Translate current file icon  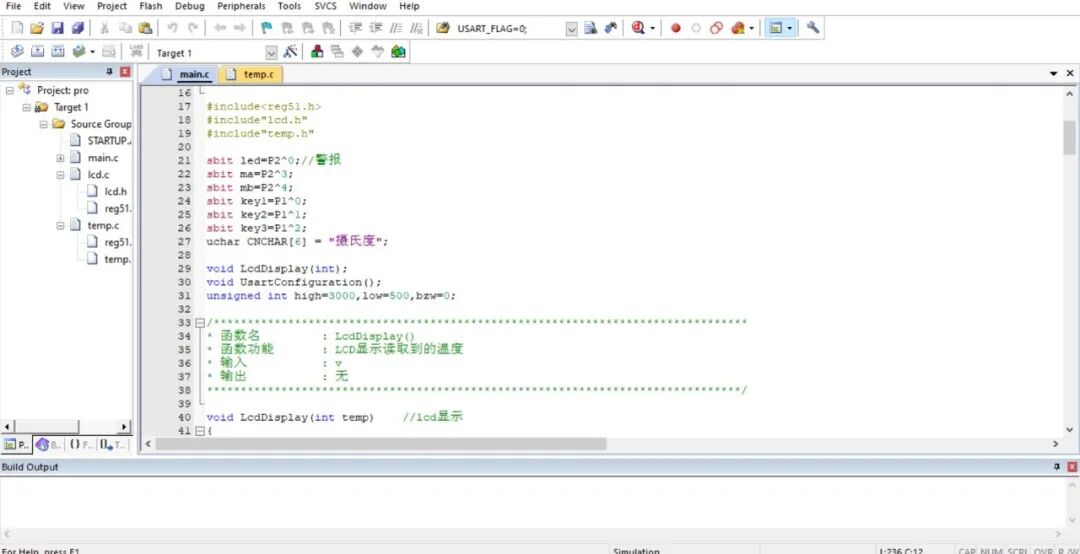[17, 52]
